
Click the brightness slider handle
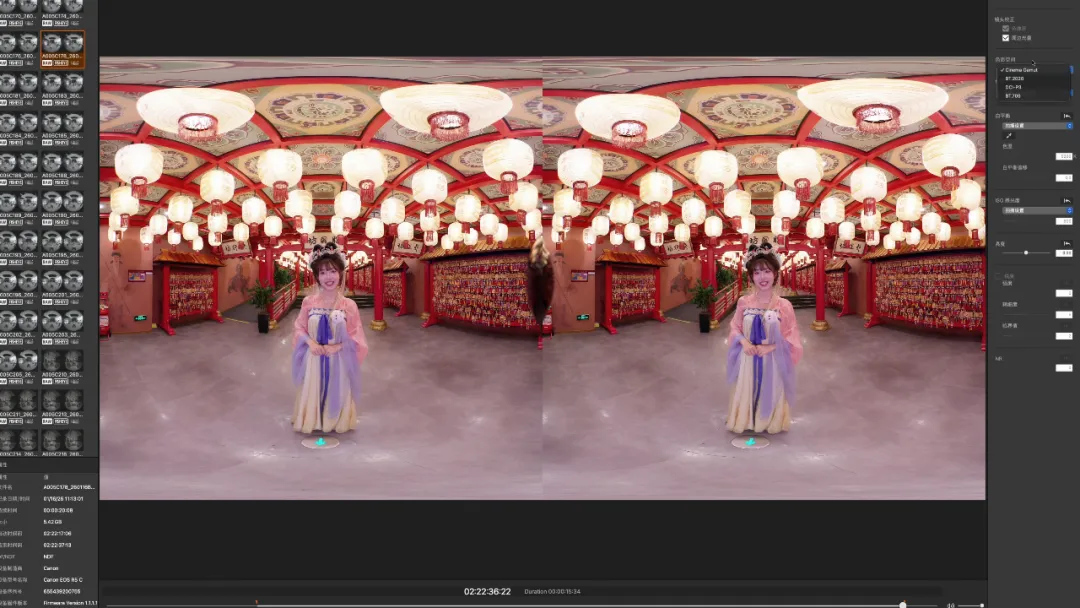click(x=1028, y=251)
